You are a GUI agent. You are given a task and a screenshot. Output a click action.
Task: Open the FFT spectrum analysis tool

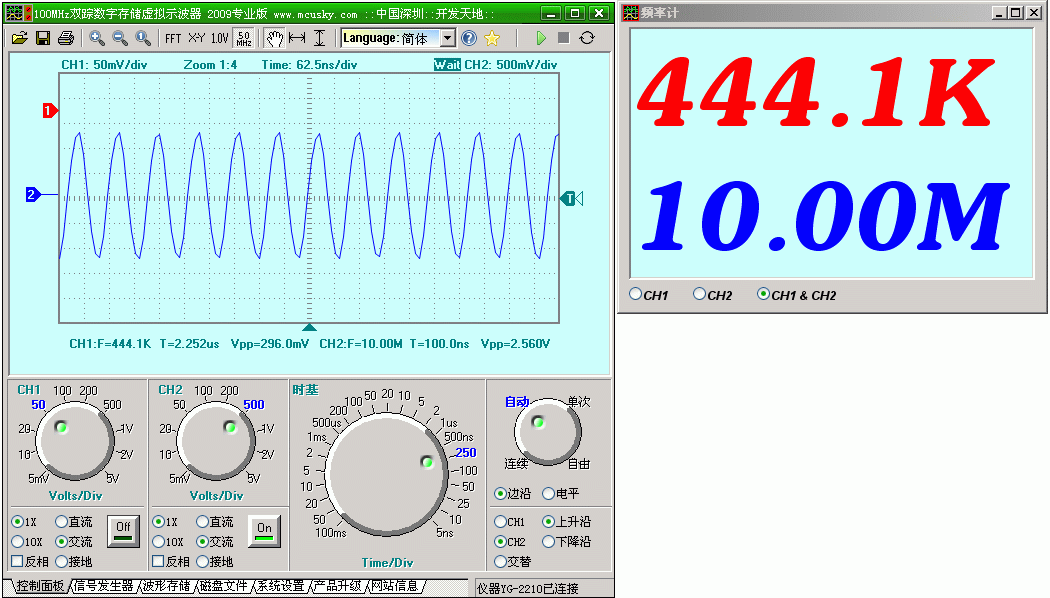coord(173,38)
